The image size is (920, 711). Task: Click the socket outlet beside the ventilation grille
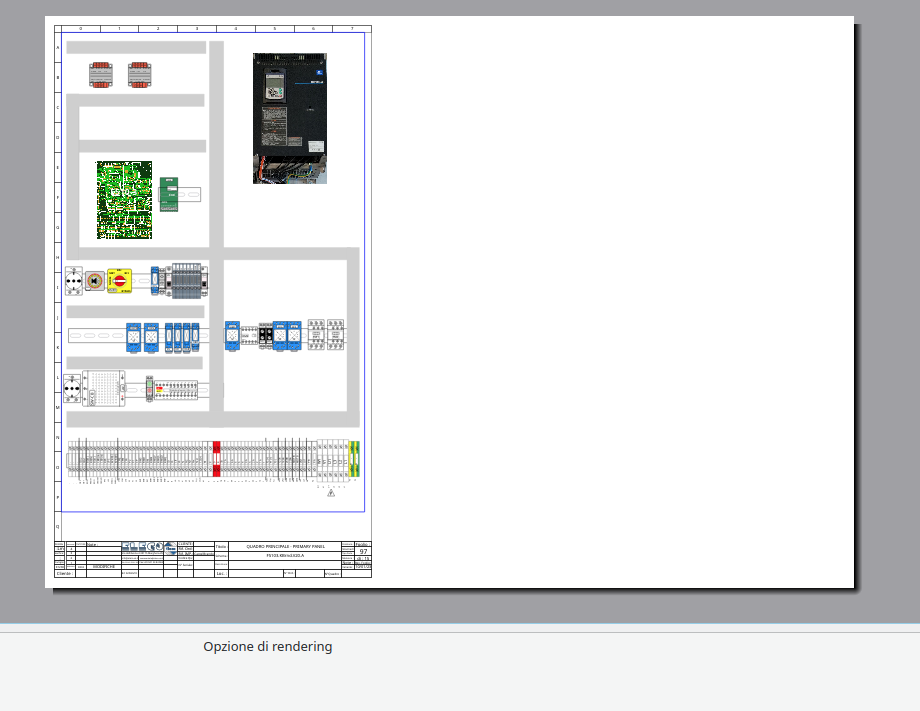pos(72,389)
